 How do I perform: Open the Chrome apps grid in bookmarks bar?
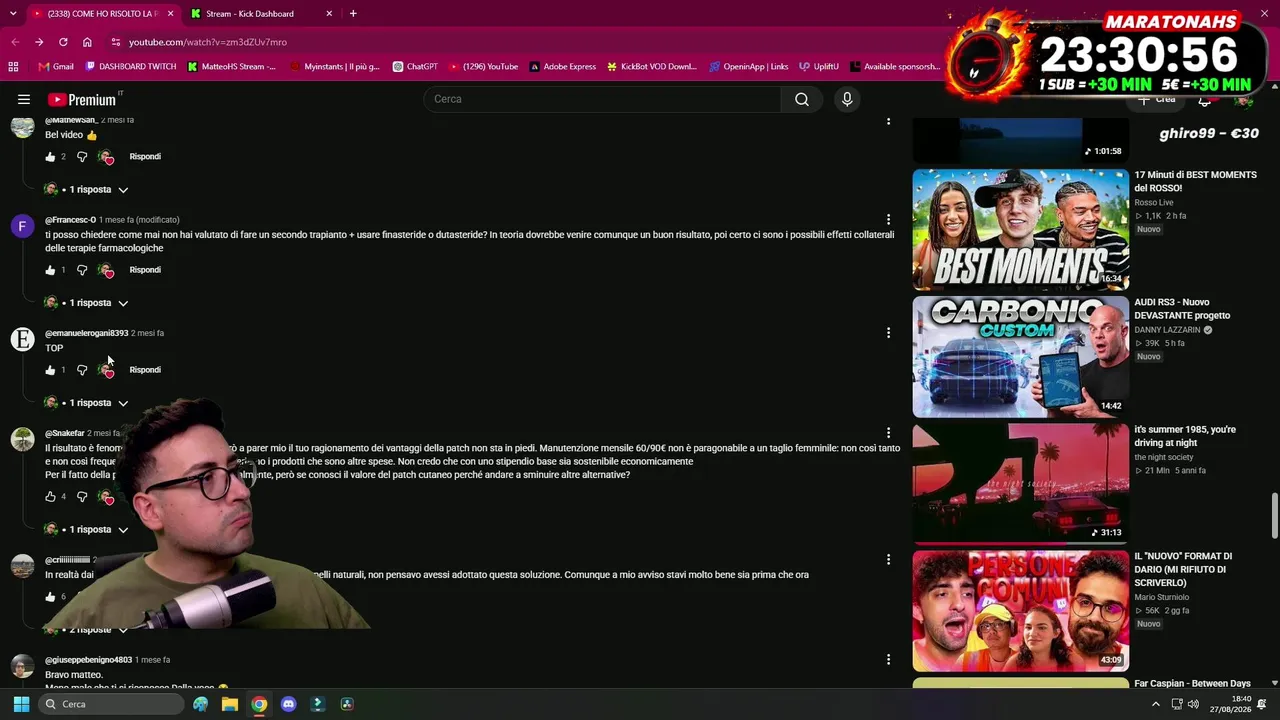pos(13,67)
